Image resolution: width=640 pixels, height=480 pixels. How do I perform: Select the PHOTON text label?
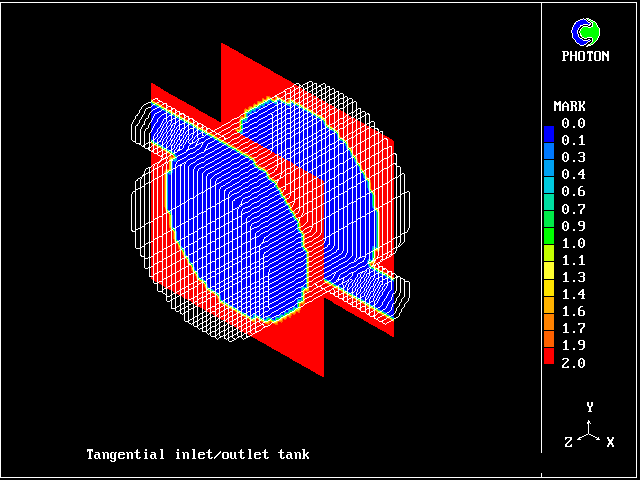pyautogui.click(x=585, y=57)
